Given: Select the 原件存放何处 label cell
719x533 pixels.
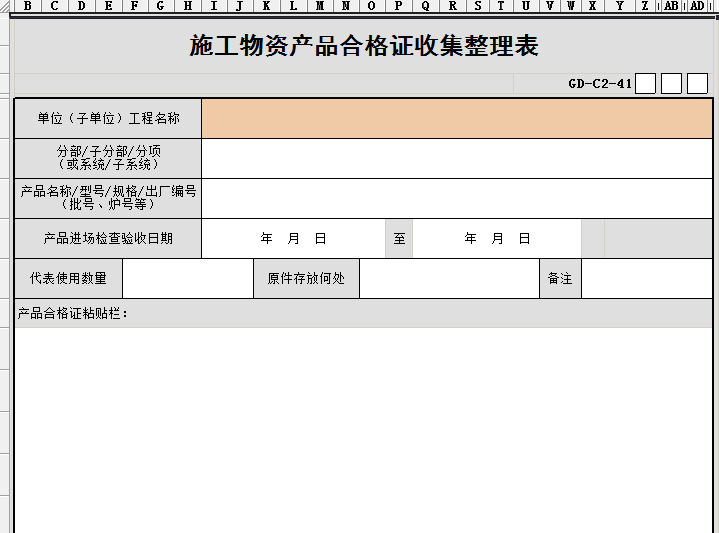Looking at the screenshot, I should click(x=306, y=278).
